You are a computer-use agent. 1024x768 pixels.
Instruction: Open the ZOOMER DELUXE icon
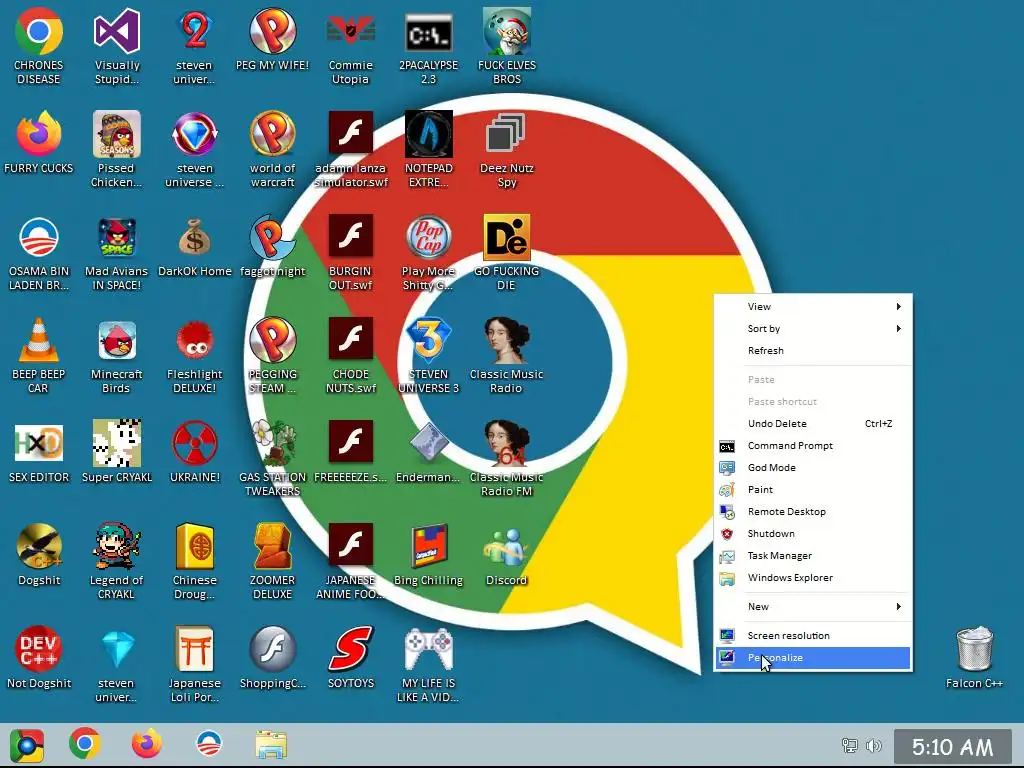pos(273,546)
